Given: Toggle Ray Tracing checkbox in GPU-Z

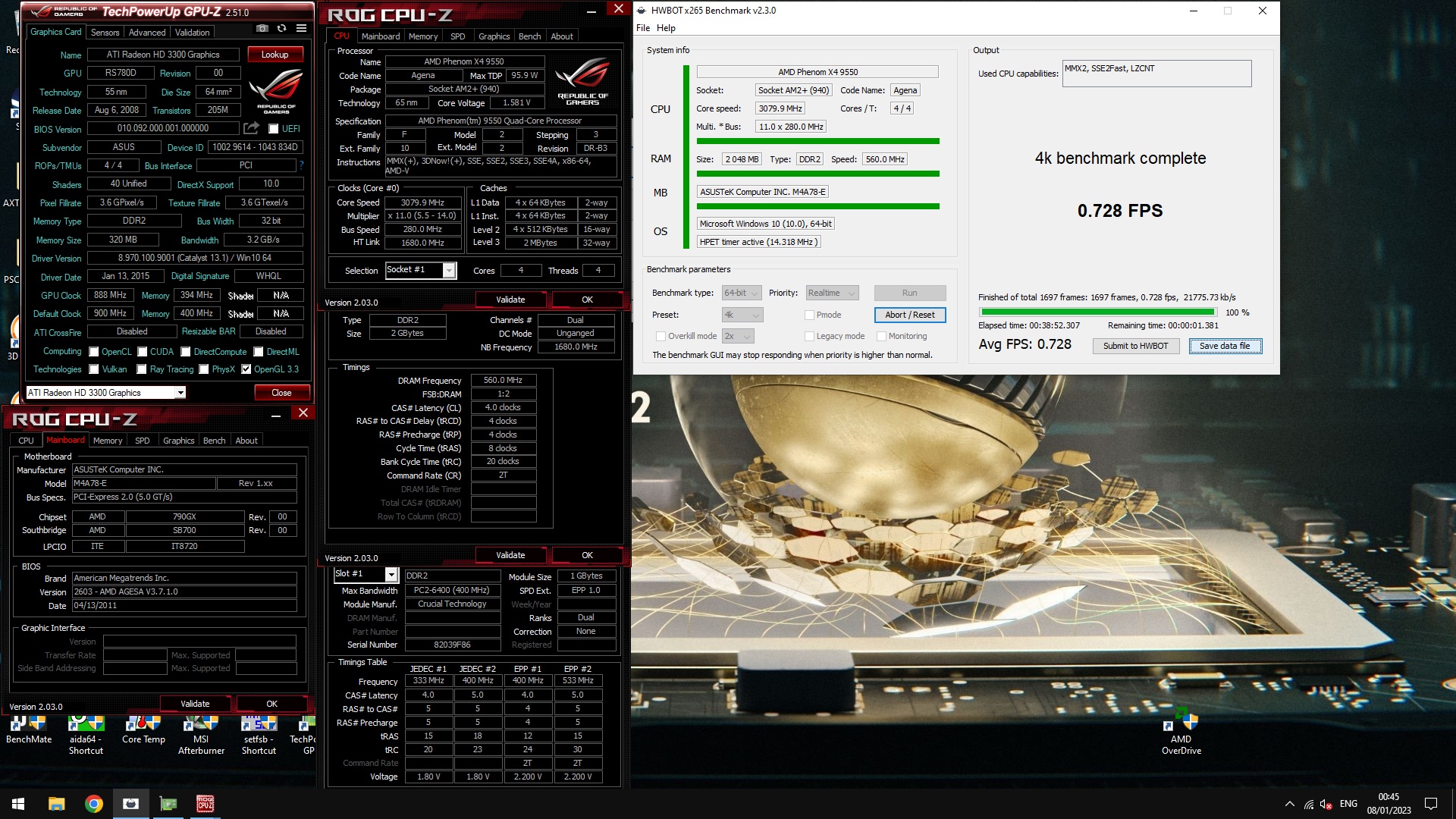Looking at the screenshot, I should coord(142,369).
